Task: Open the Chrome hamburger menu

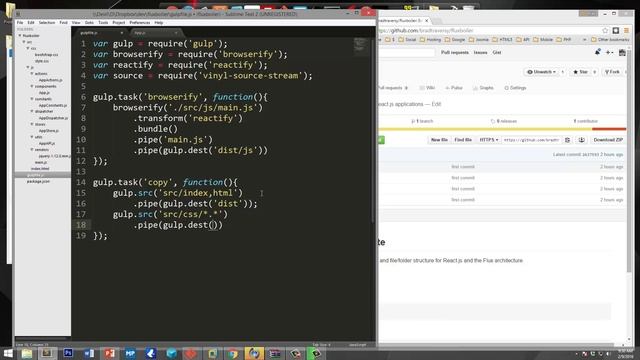Action: (626, 31)
